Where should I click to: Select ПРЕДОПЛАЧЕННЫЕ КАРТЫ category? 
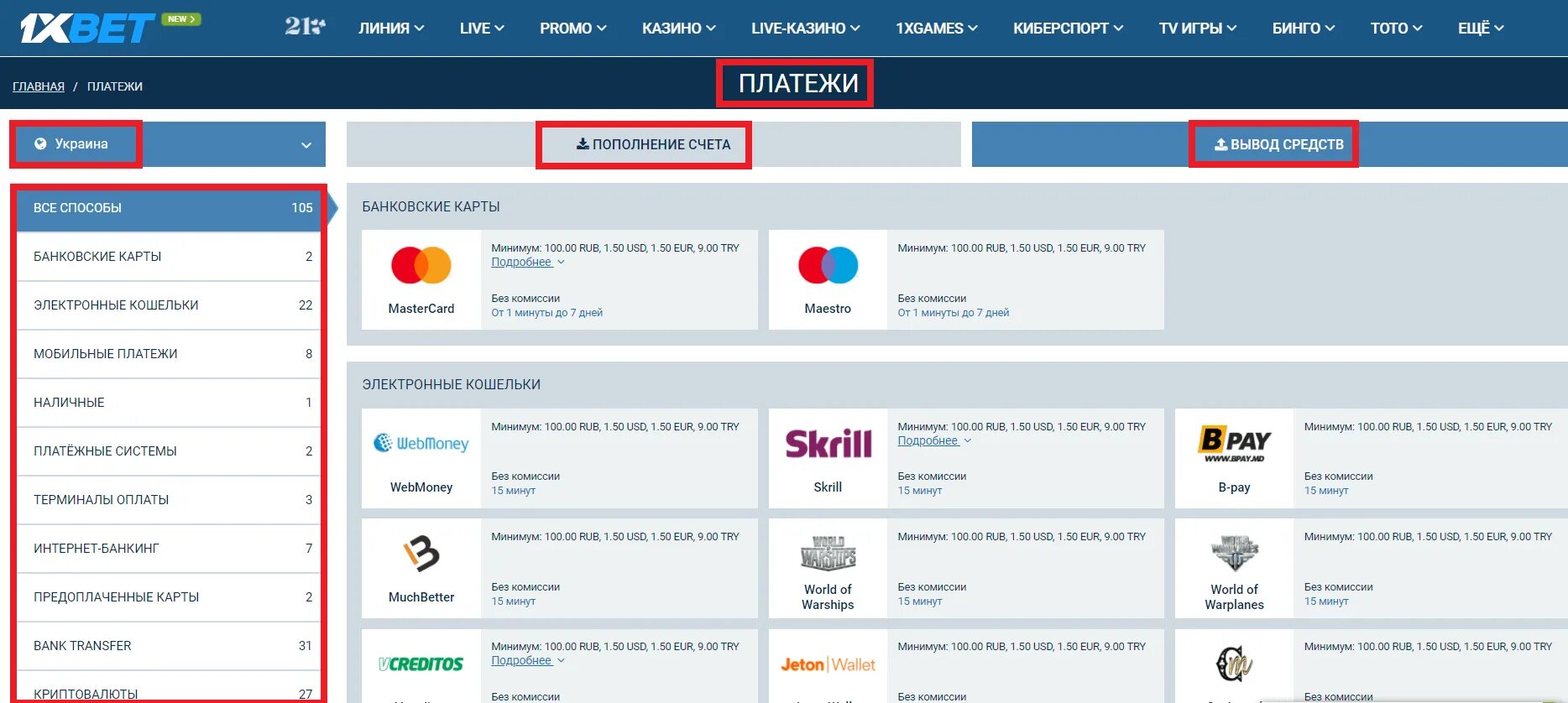(170, 597)
